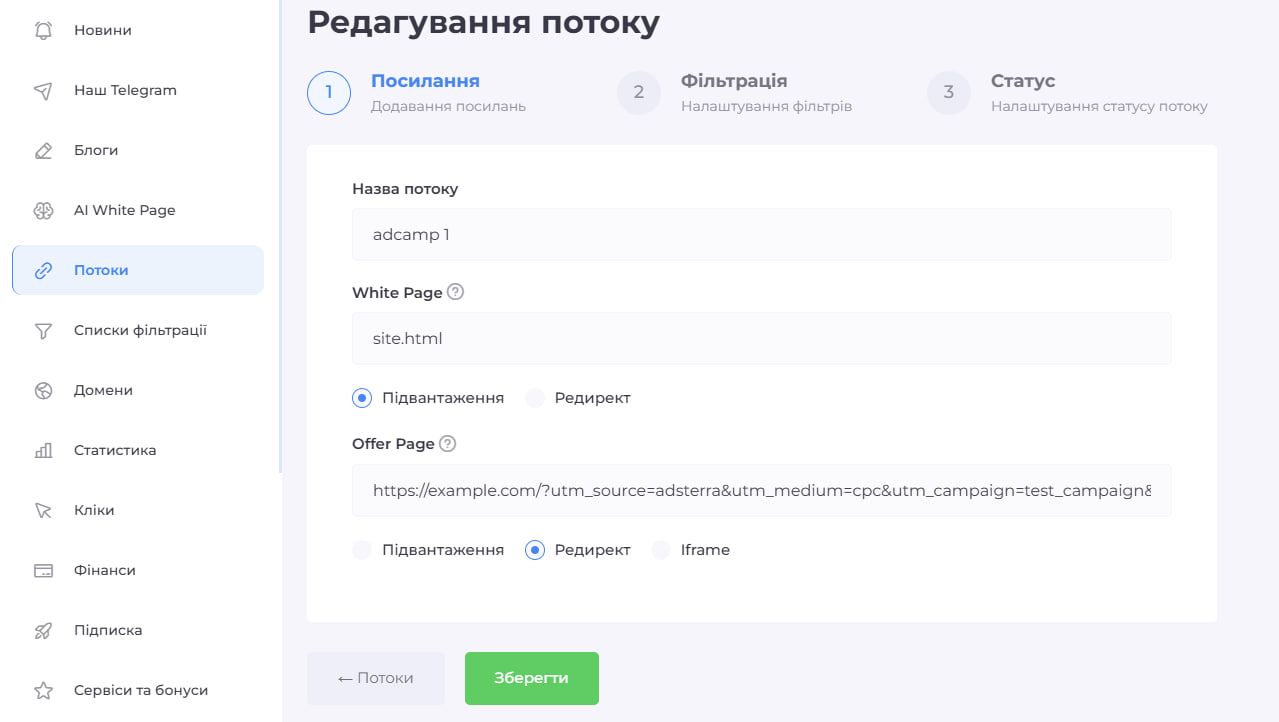Switch to step 3 Статус

(x=1068, y=92)
